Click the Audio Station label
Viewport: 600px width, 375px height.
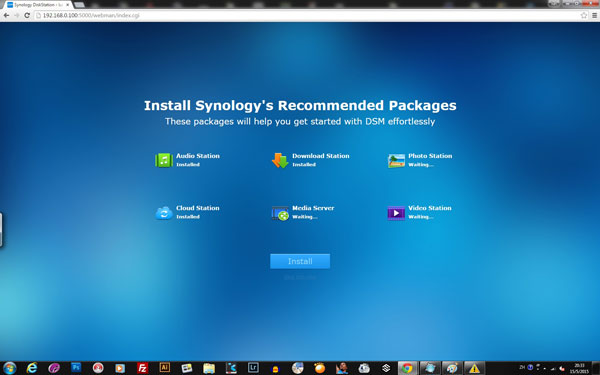pyautogui.click(x=198, y=156)
